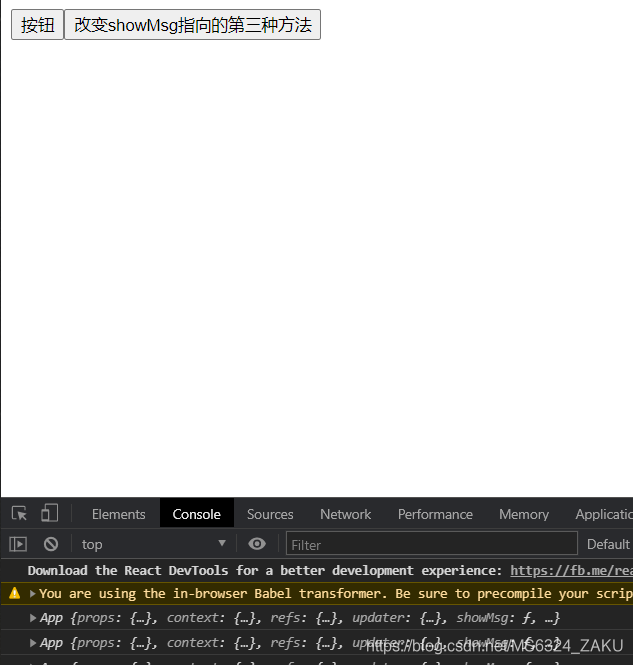Viewport: 633px width, 665px height.
Task: Switch to the Performance tab
Action: [435, 514]
